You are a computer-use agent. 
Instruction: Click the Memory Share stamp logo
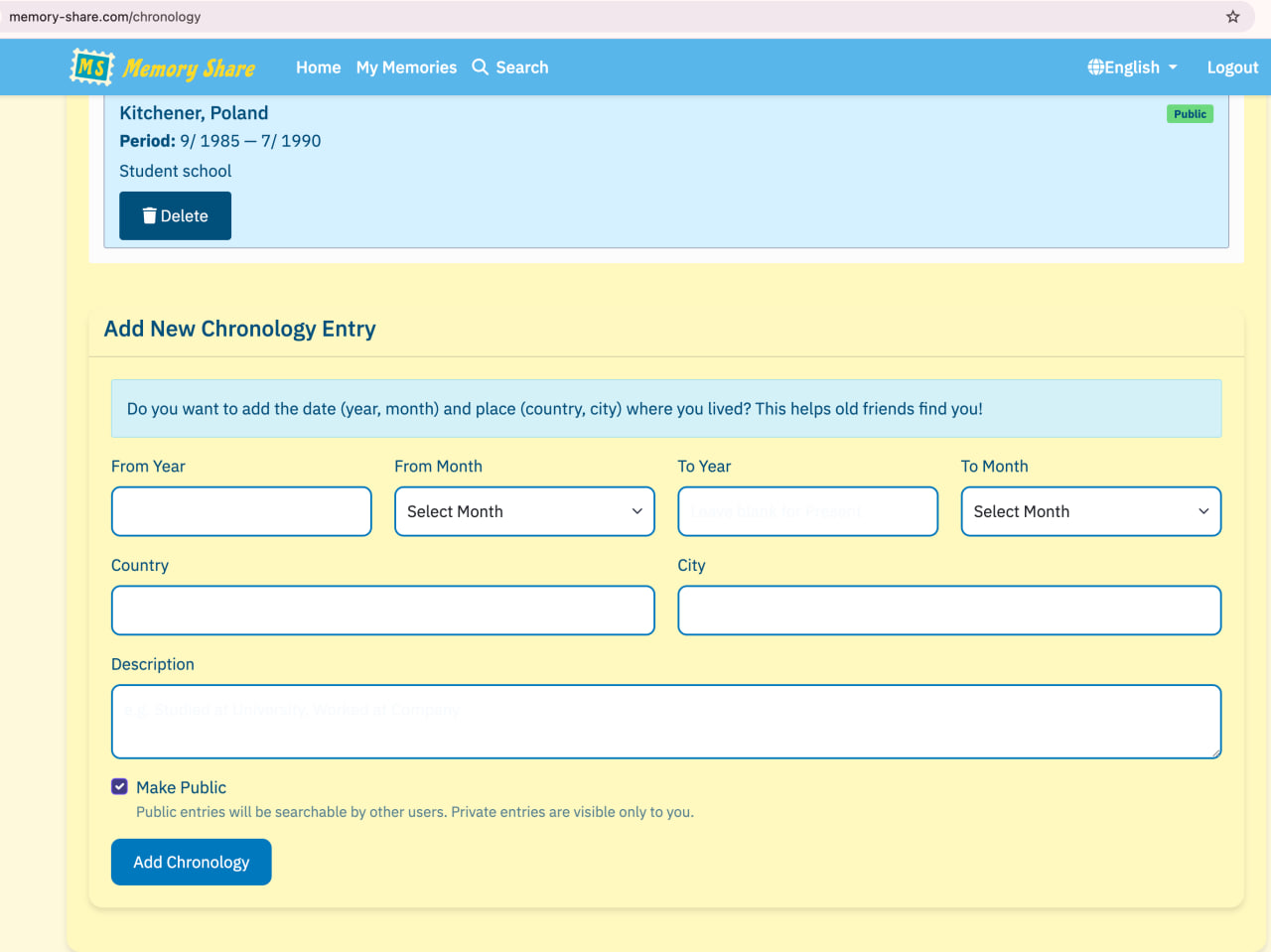(x=91, y=68)
